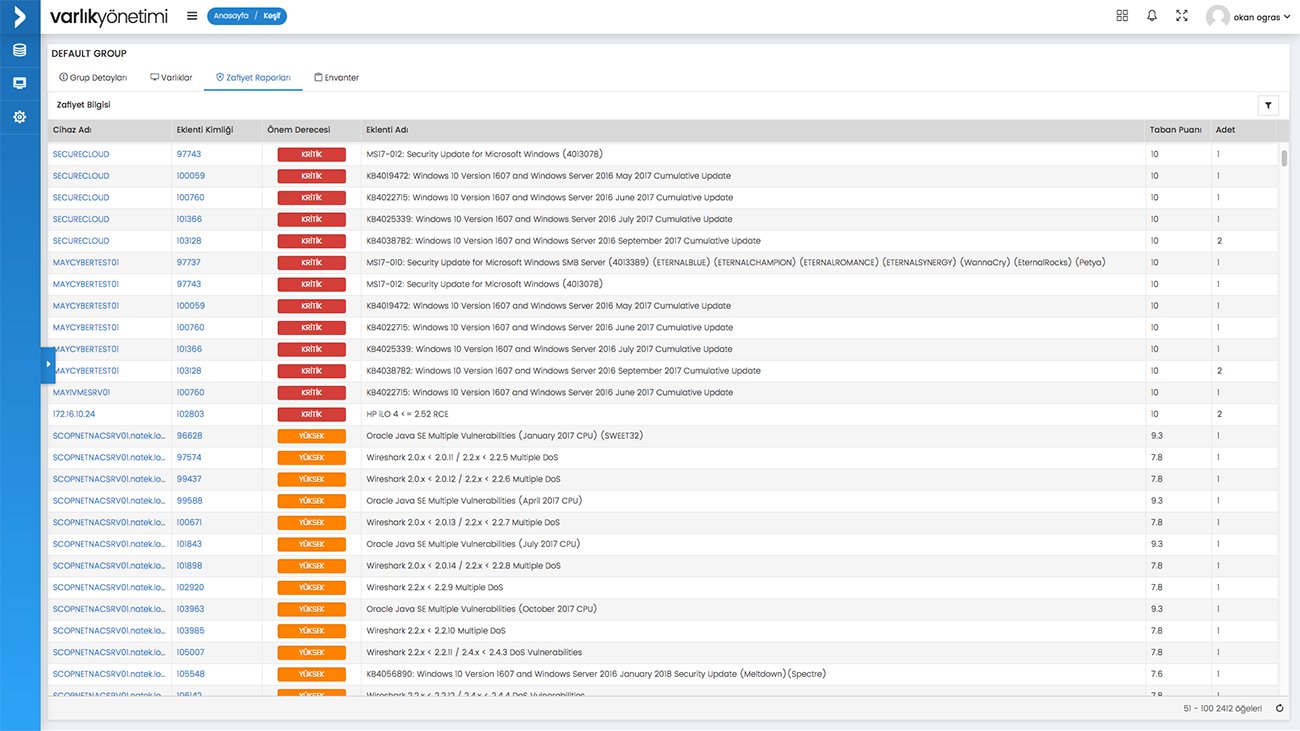
Task: Click the hamburger menu icon
Action: pyautogui.click(x=192, y=16)
